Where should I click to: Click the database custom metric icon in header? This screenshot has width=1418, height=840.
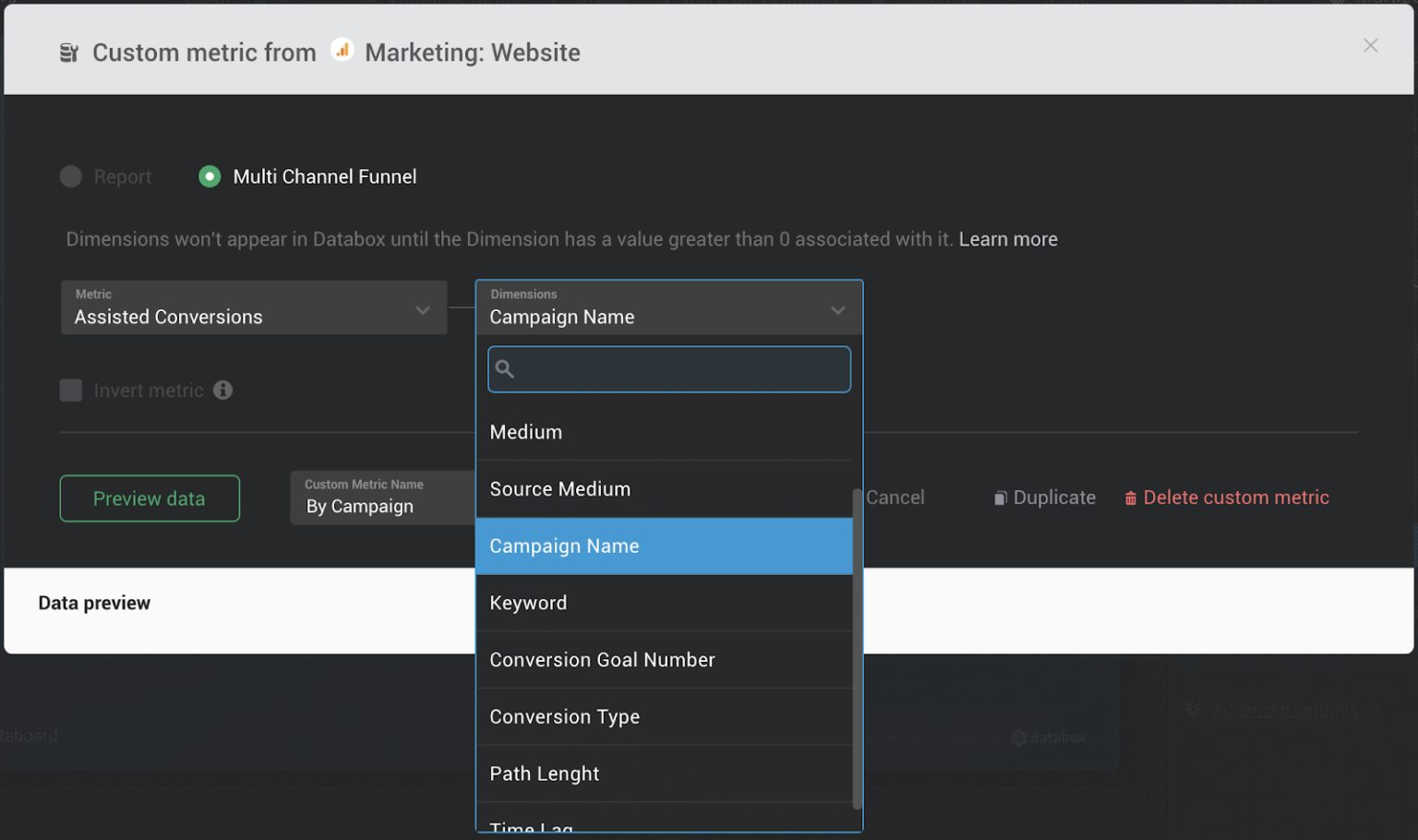68,52
